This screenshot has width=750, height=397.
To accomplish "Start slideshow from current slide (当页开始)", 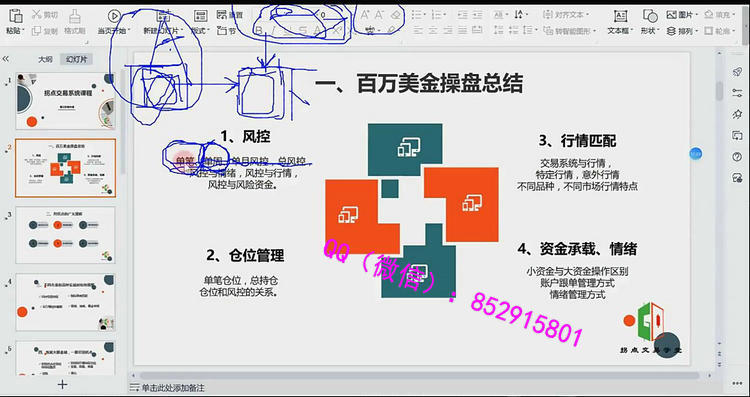I will (114, 22).
